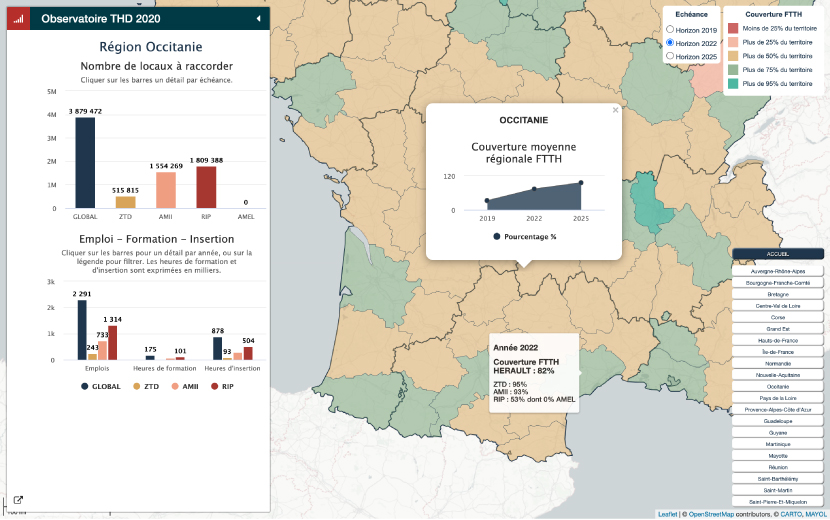Image resolution: width=830 pixels, height=520 pixels.
Task: Choose Bretagne from the region list
Action: click(x=777, y=295)
